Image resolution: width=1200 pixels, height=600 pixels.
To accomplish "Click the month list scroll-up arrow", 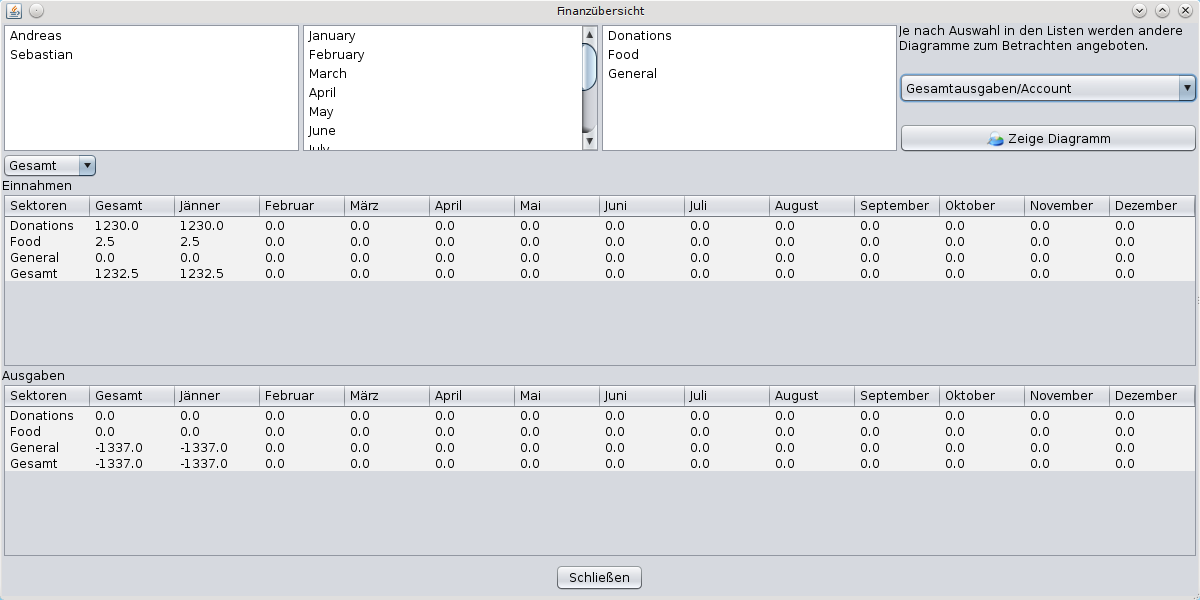I will point(590,34).
